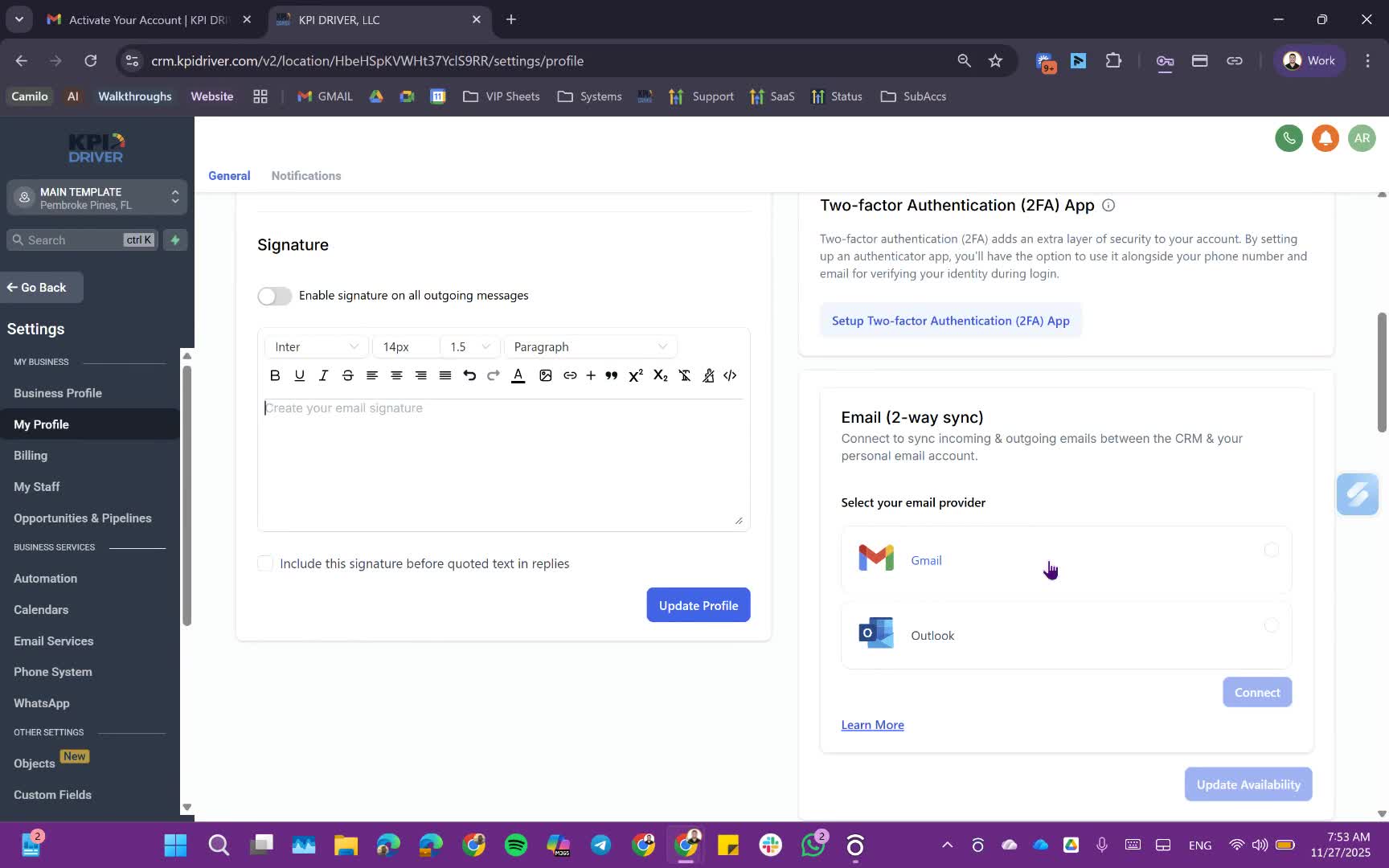
Task: Open Calendars settings
Action: click(x=41, y=609)
